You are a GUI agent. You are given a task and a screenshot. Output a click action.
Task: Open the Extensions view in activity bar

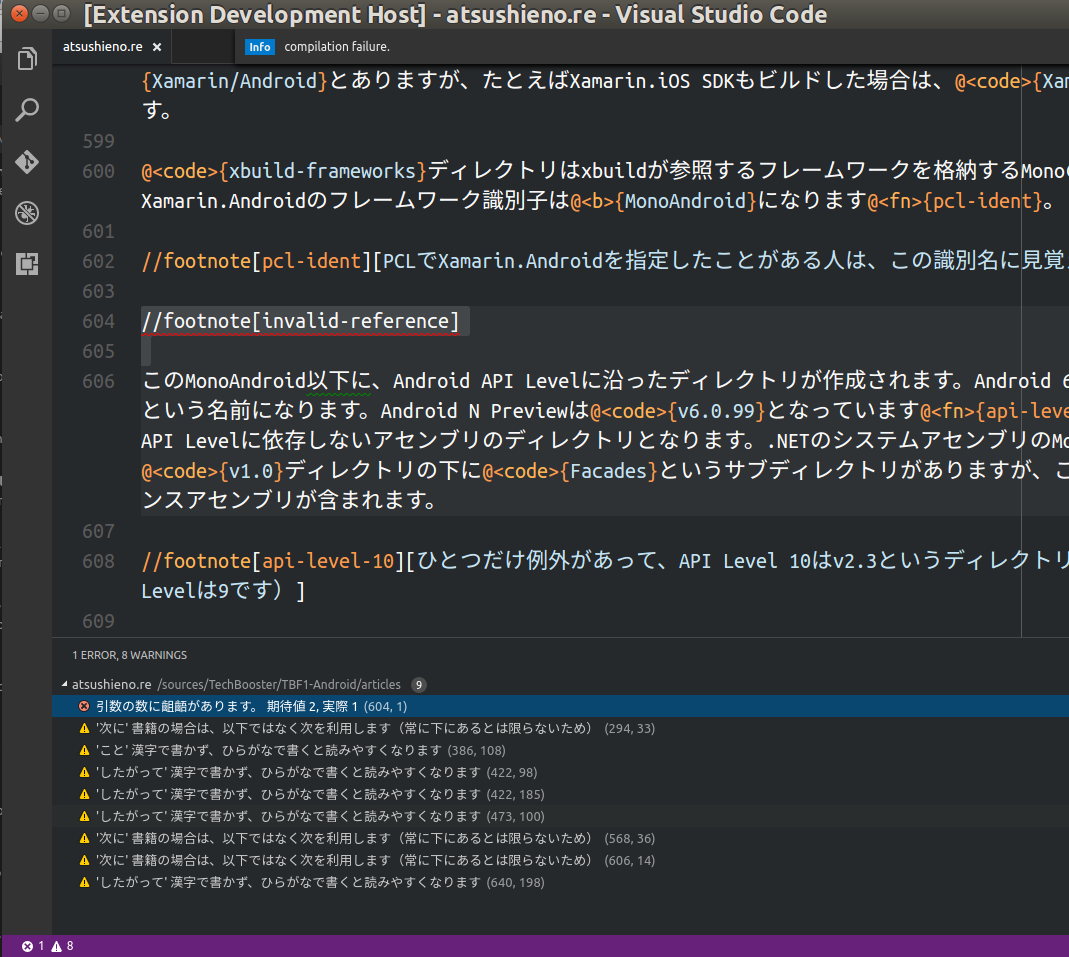[27, 264]
